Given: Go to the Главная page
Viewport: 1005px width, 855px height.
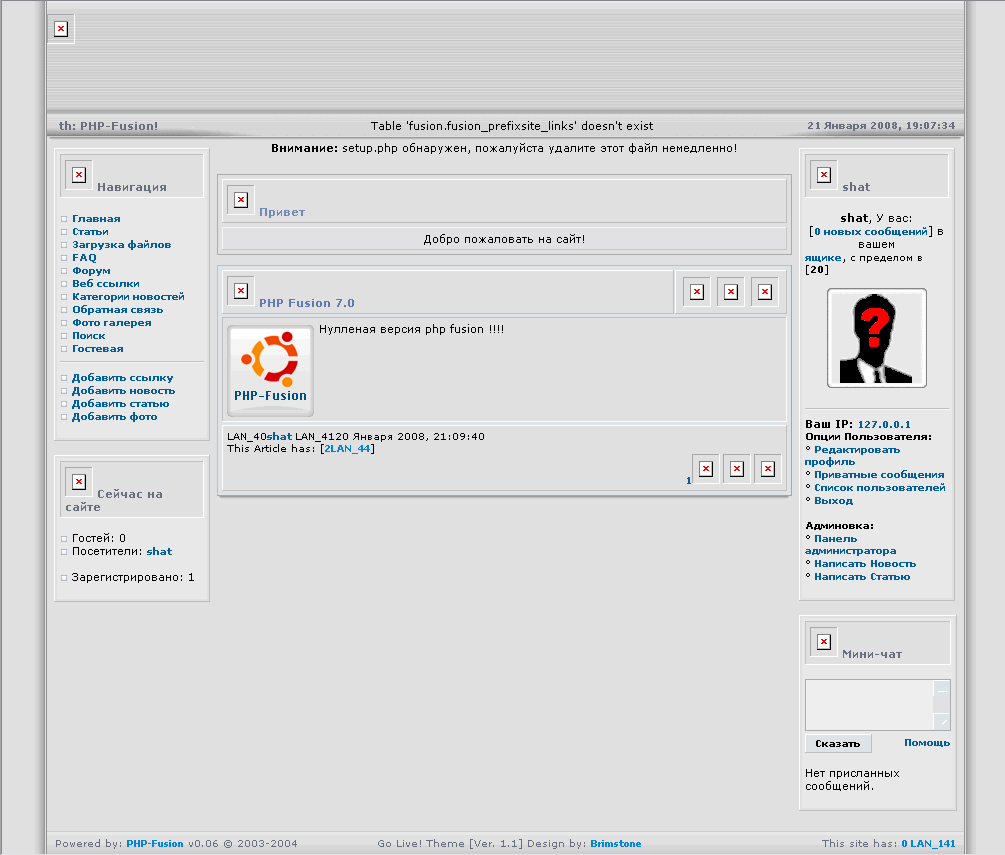Looking at the screenshot, I should [96, 219].
